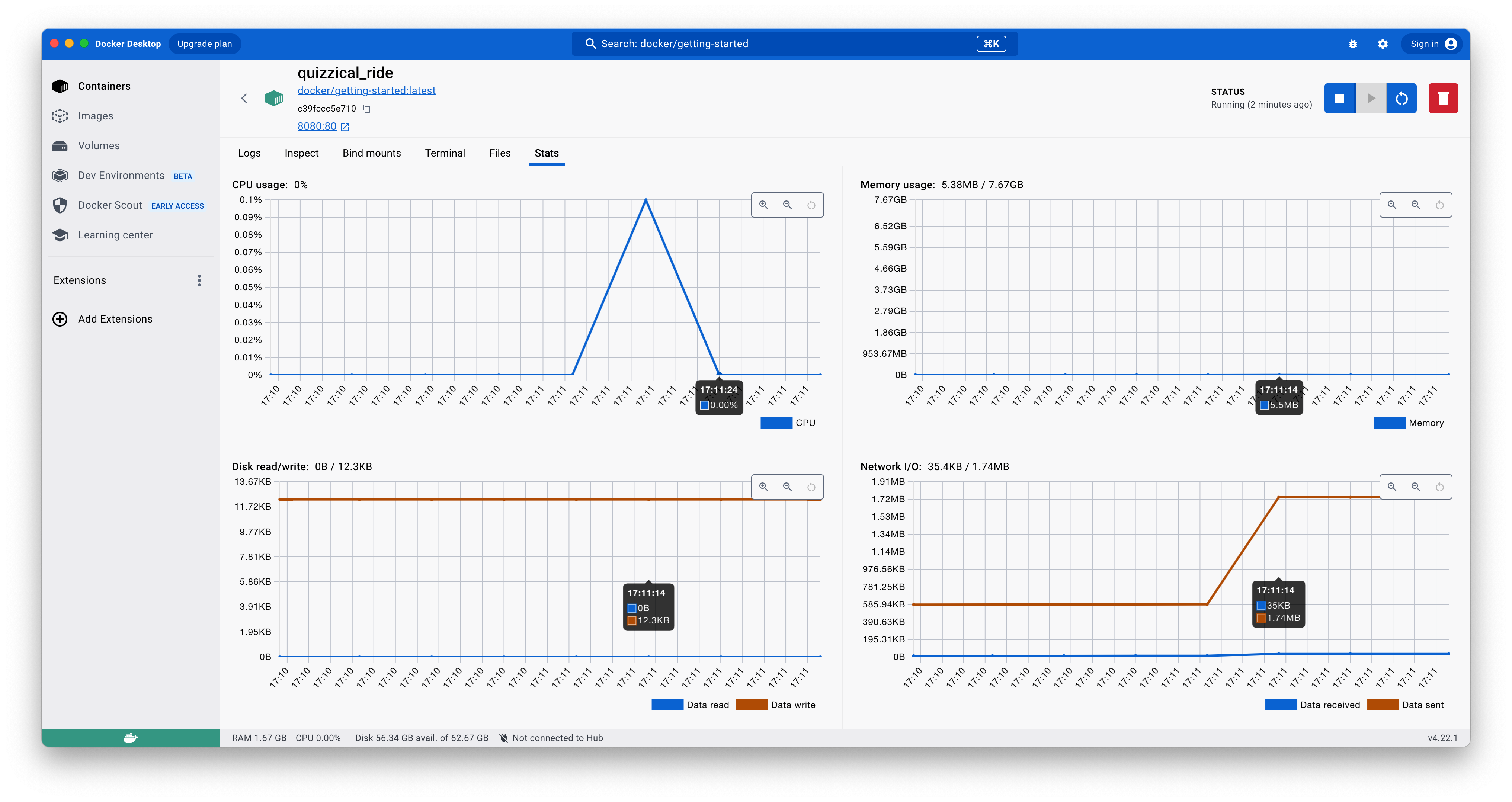The width and height of the screenshot is (1512, 802).
Task: Click the disabled Start play button
Action: click(1371, 98)
